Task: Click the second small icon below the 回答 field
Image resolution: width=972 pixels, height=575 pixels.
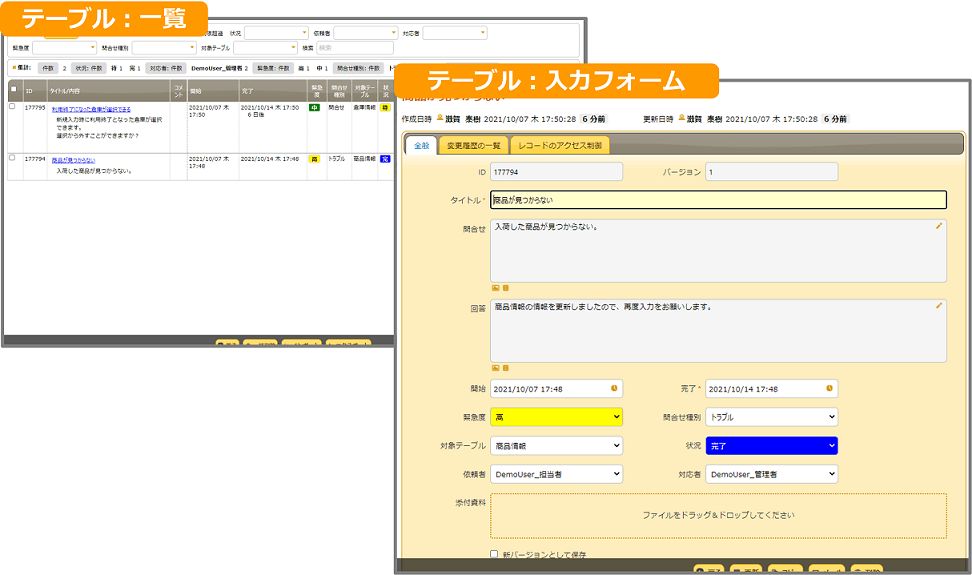Action: tap(506, 368)
